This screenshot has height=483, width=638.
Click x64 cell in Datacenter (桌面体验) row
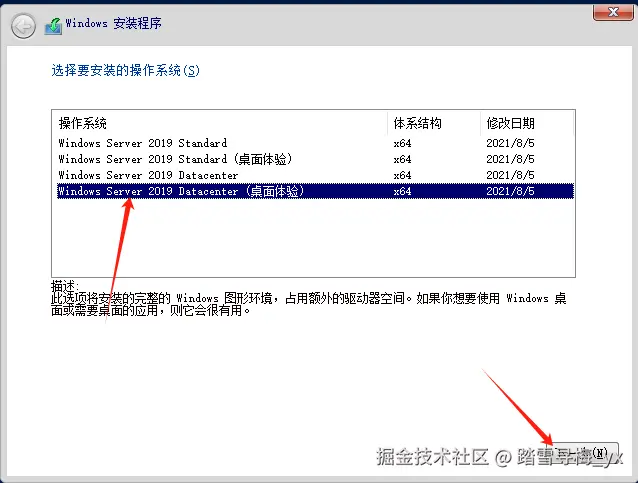(402, 191)
